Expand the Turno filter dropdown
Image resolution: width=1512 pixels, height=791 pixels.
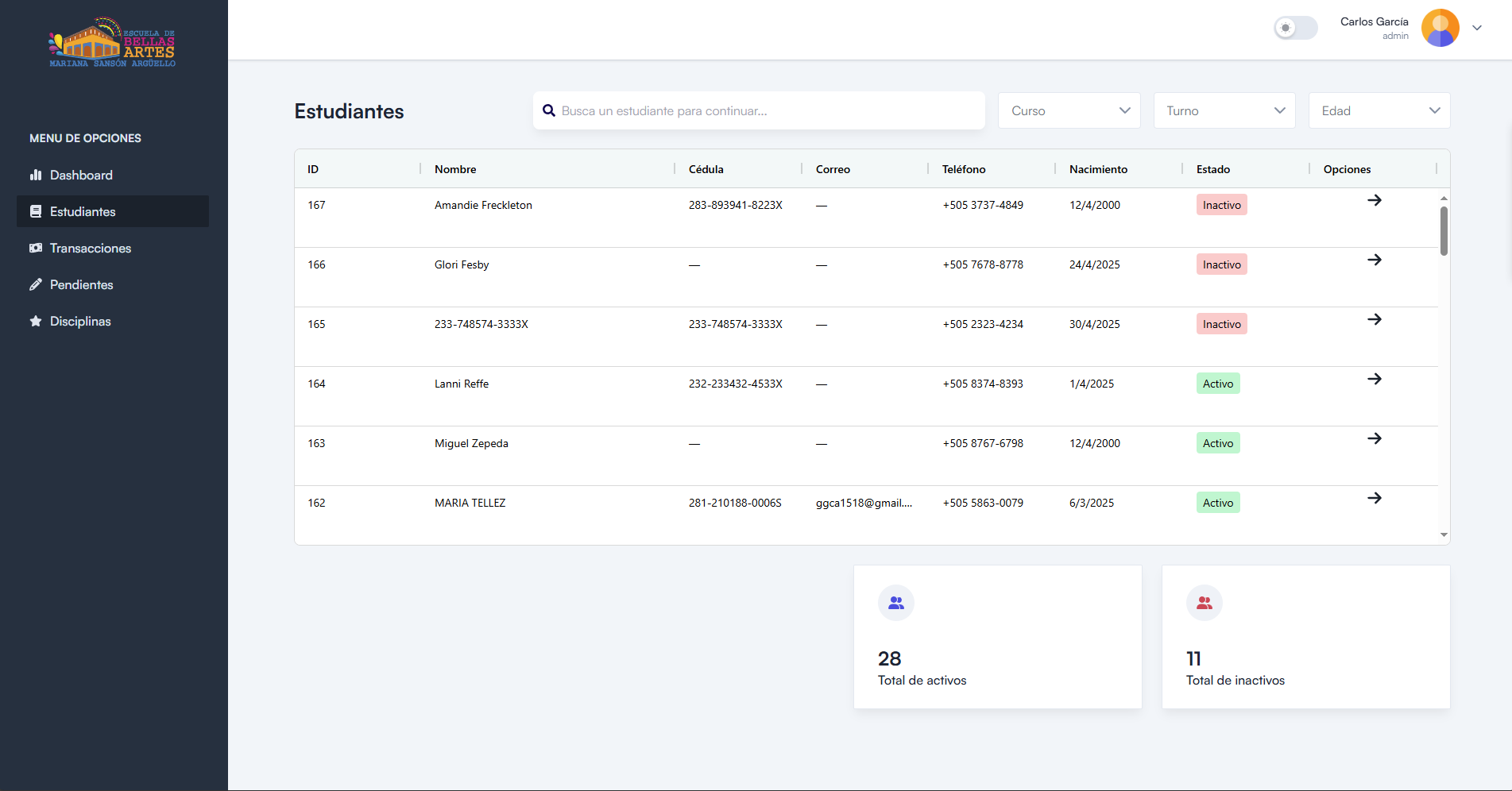click(1224, 111)
